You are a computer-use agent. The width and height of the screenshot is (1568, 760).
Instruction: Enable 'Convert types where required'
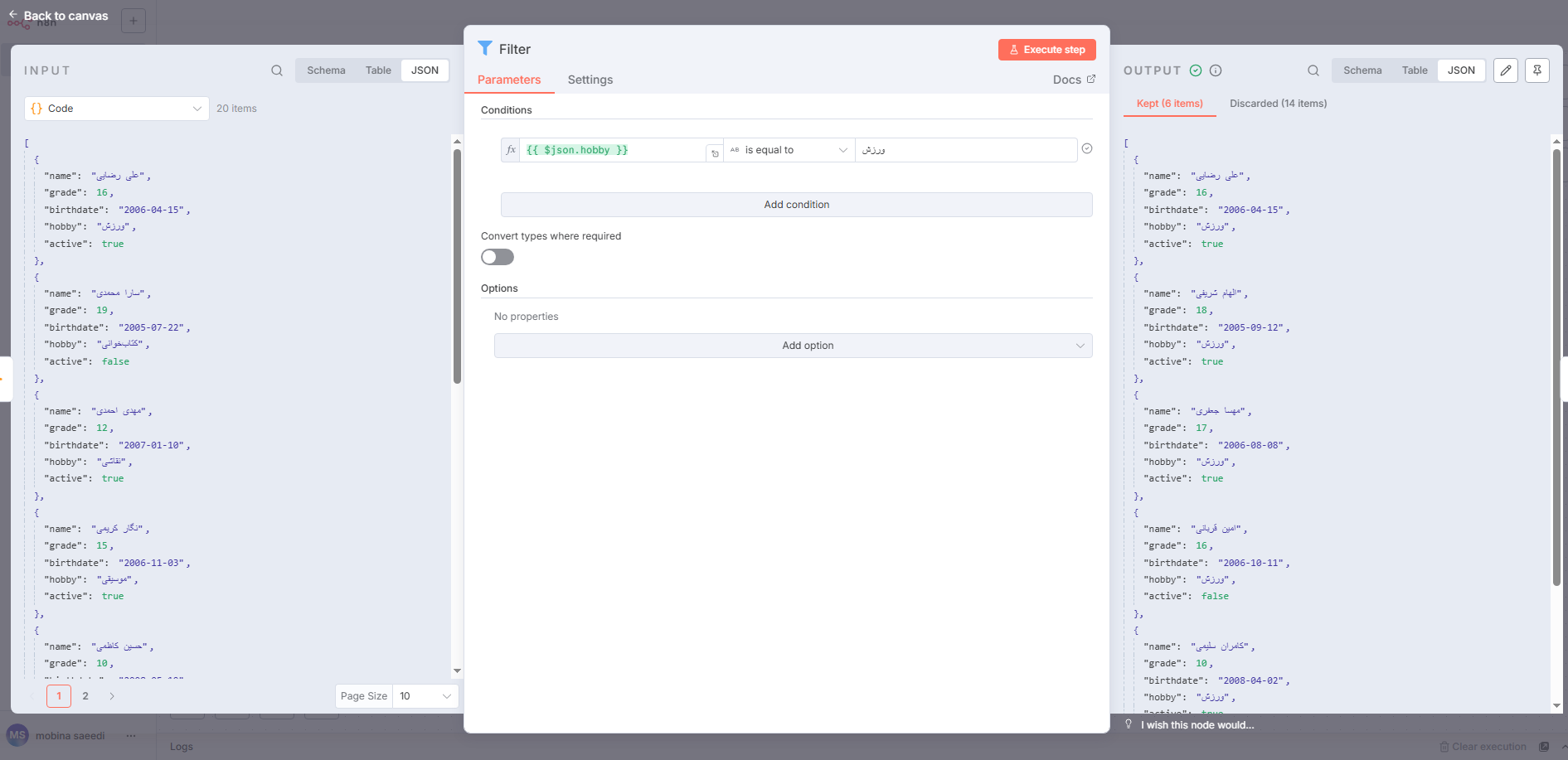coord(497,257)
